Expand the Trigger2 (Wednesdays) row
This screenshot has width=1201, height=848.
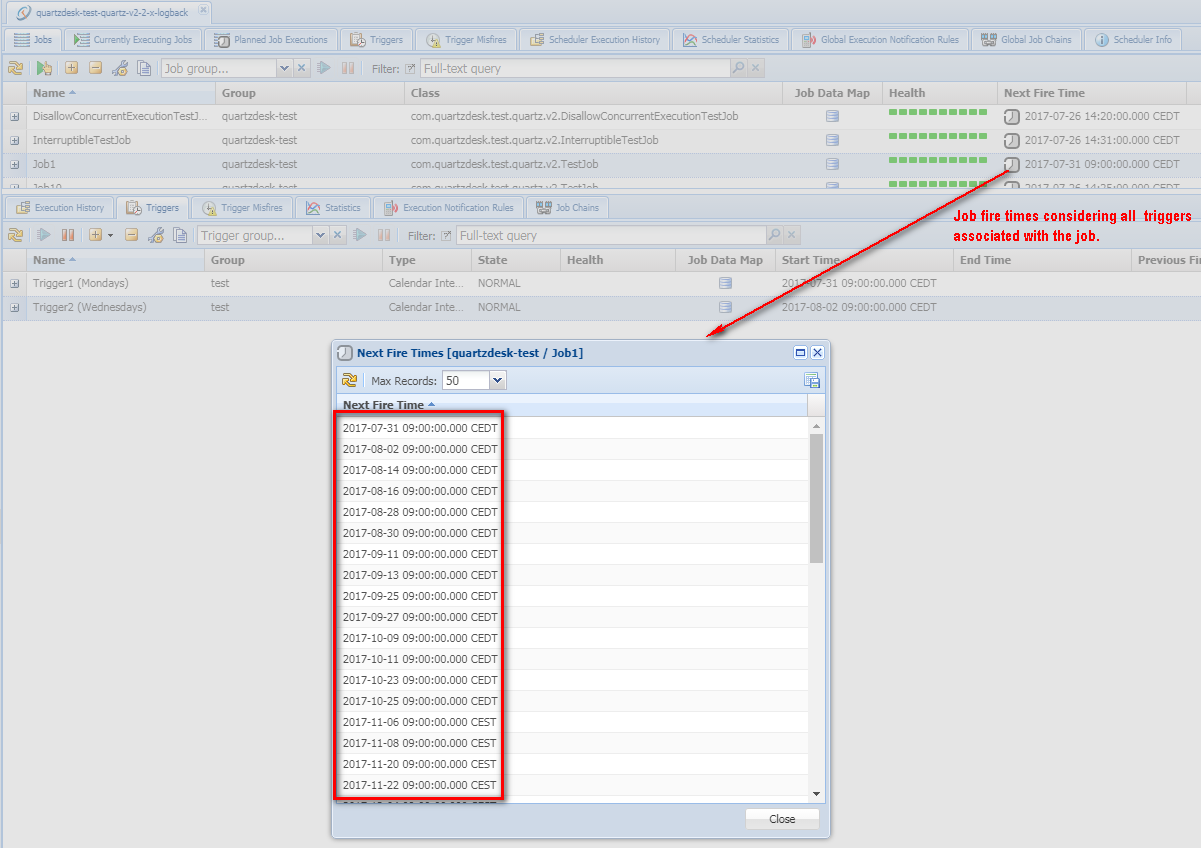coord(15,307)
